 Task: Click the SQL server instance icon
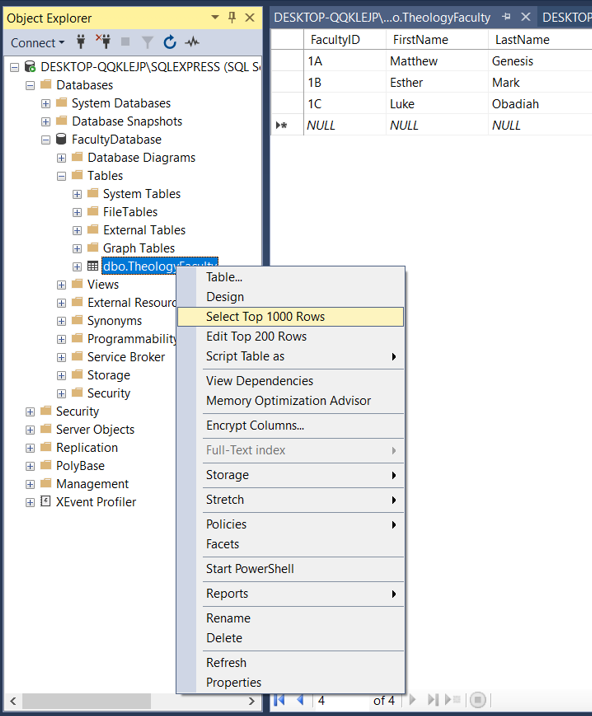pyautogui.click(x=30, y=66)
